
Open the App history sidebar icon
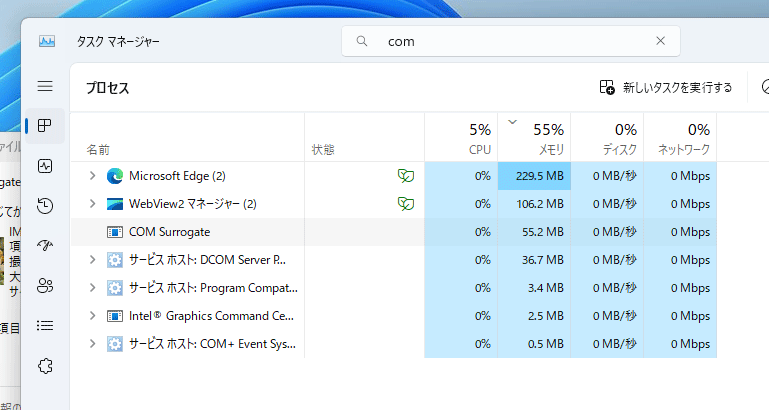(x=45, y=206)
